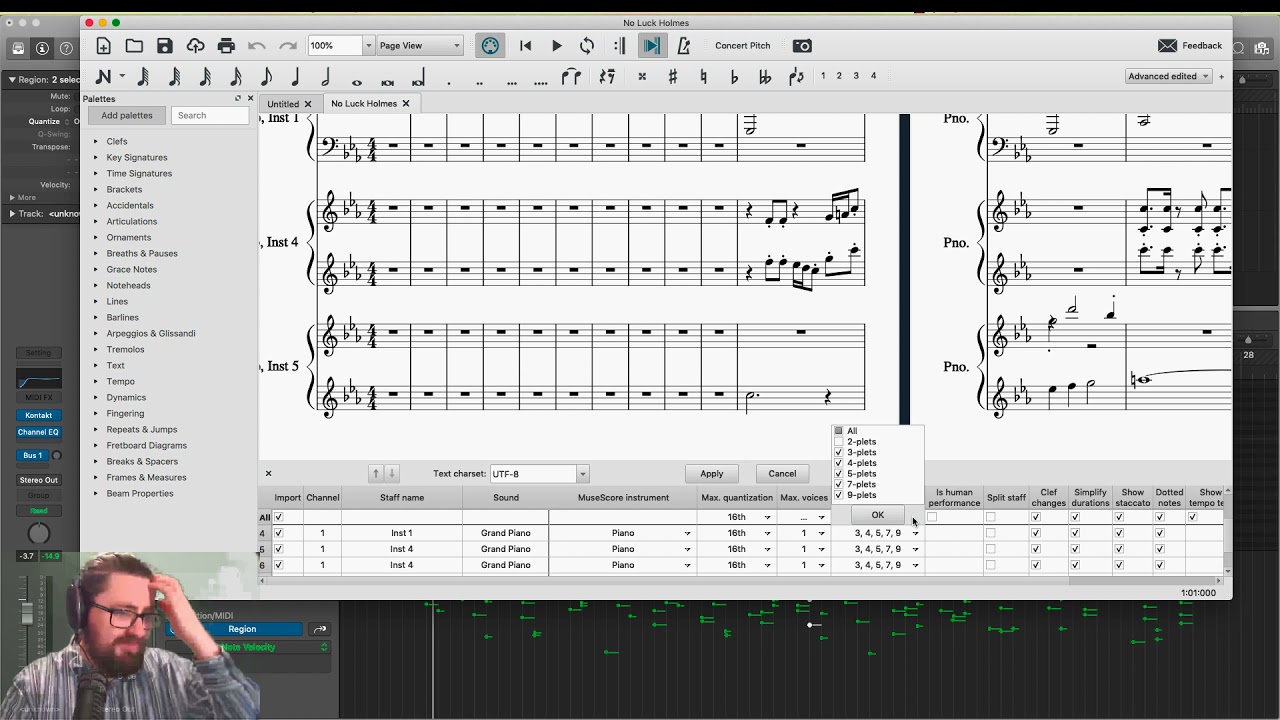Select voice 2 in note toolbar

coord(839,76)
